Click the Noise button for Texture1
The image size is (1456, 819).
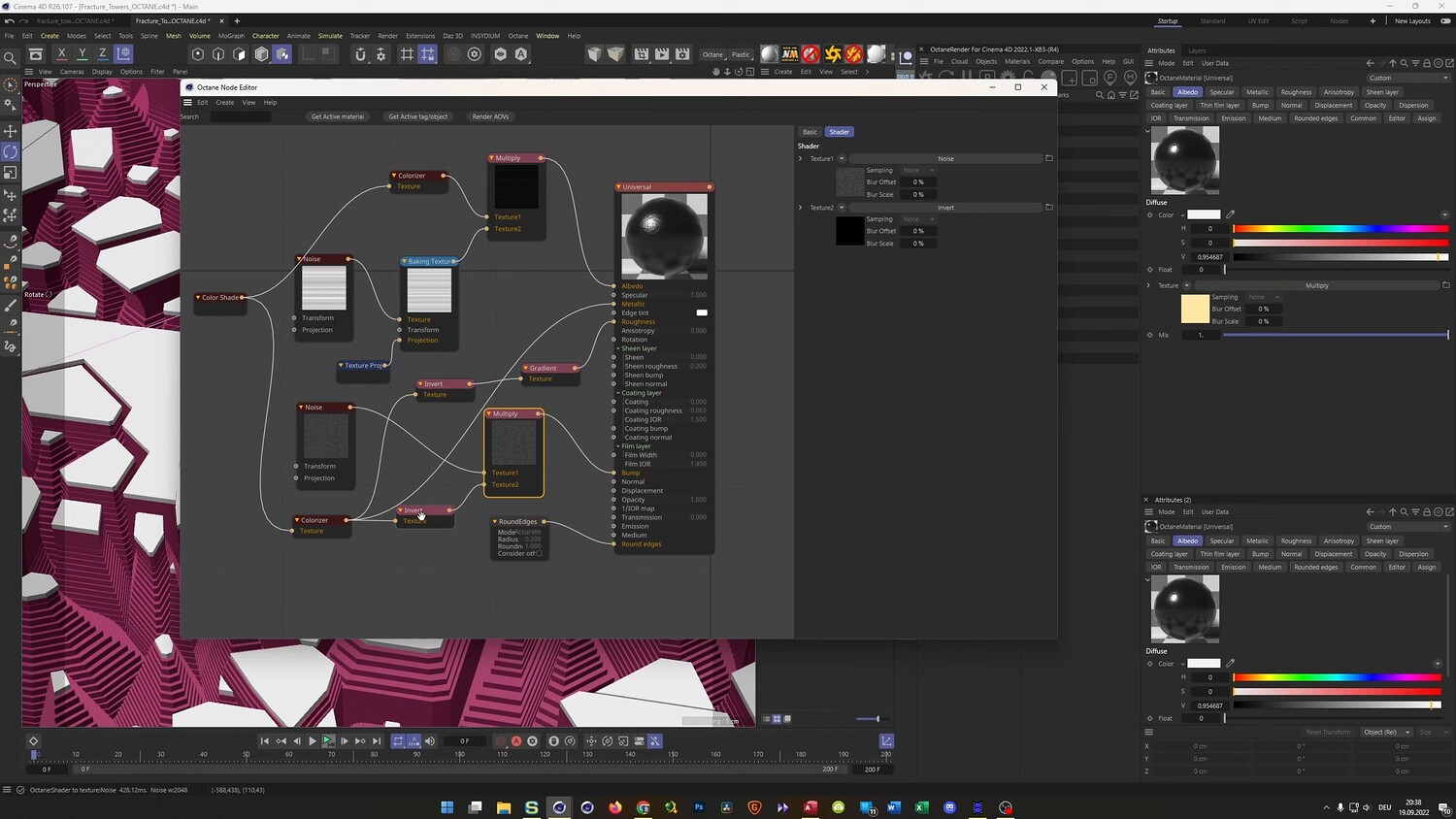tap(945, 158)
